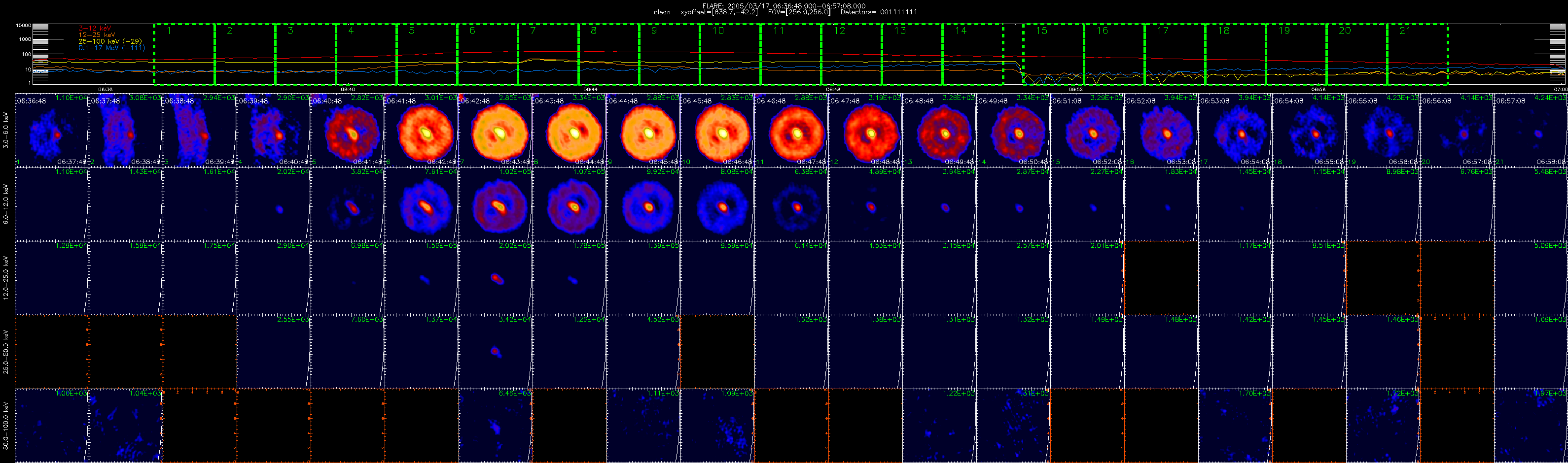Select interval 10 box in the light curve
Image resolution: width=1568 pixels, height=463 pixels.
tap(730, 54)
